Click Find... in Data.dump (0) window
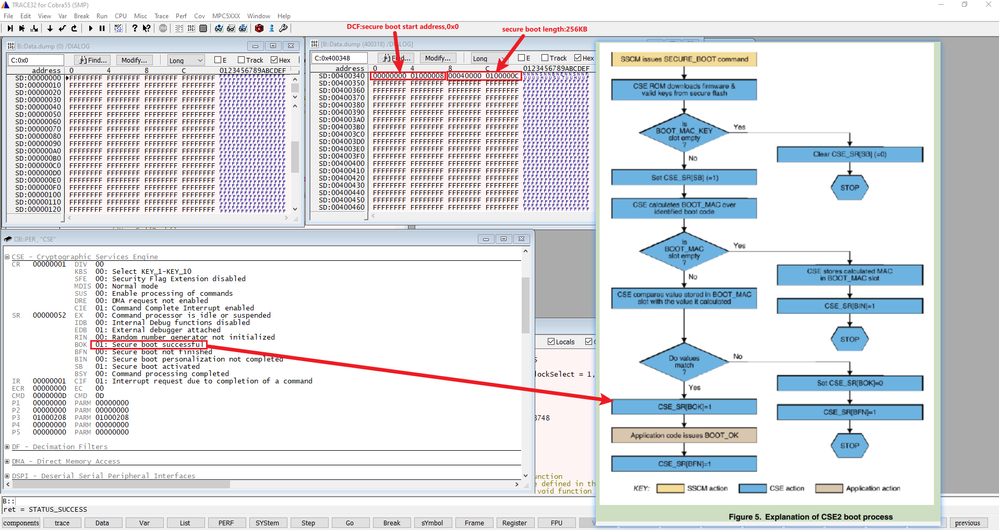This screenshot has width=999, height=530. pos(92,60)
